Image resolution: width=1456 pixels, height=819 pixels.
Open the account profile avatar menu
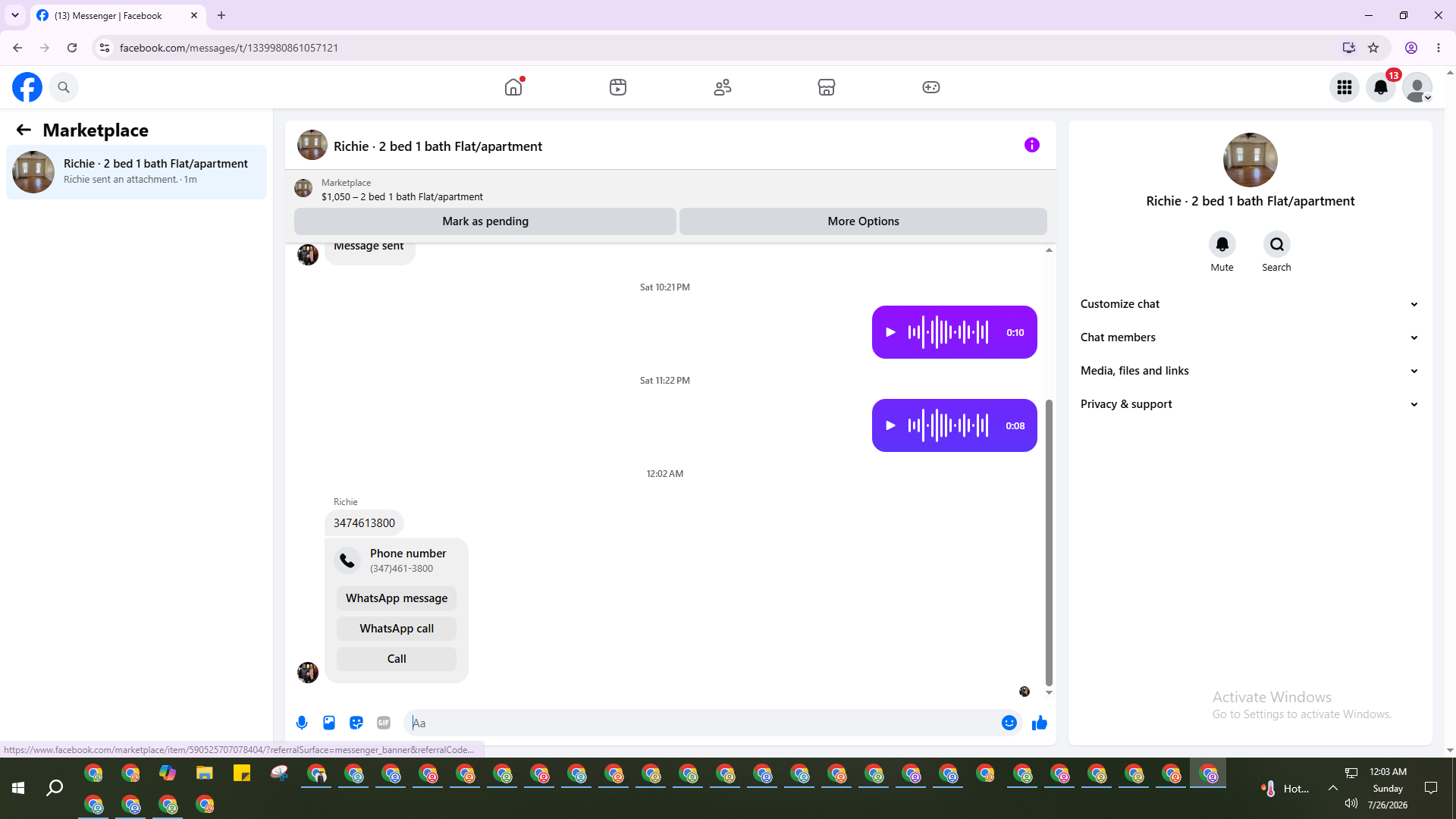pyautogui.click(x=1417, y=87)
